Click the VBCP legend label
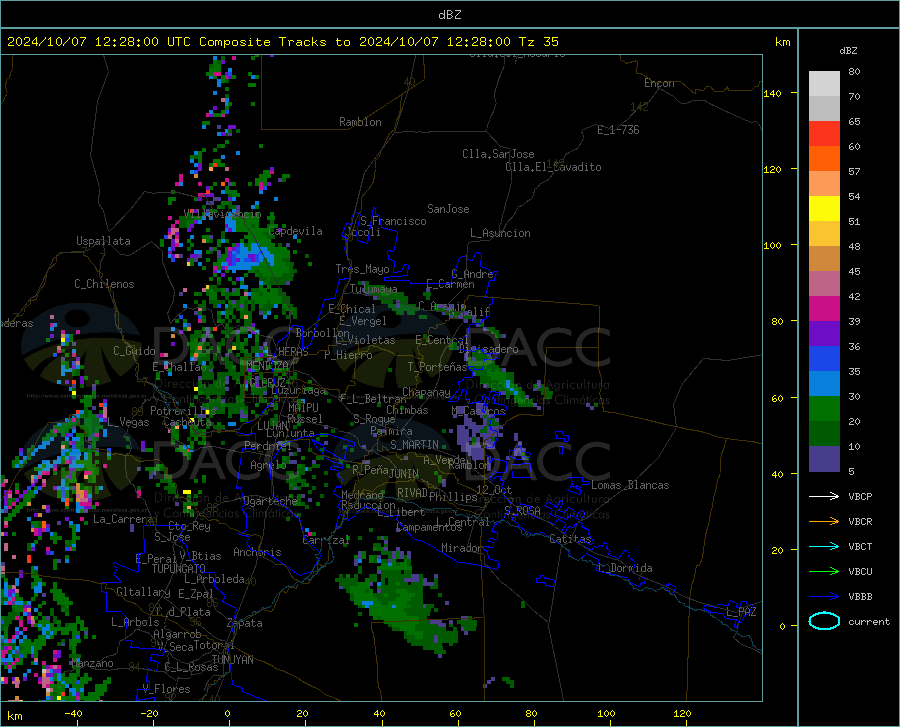This screenshot has height=727, width=900. pos(860,496)
